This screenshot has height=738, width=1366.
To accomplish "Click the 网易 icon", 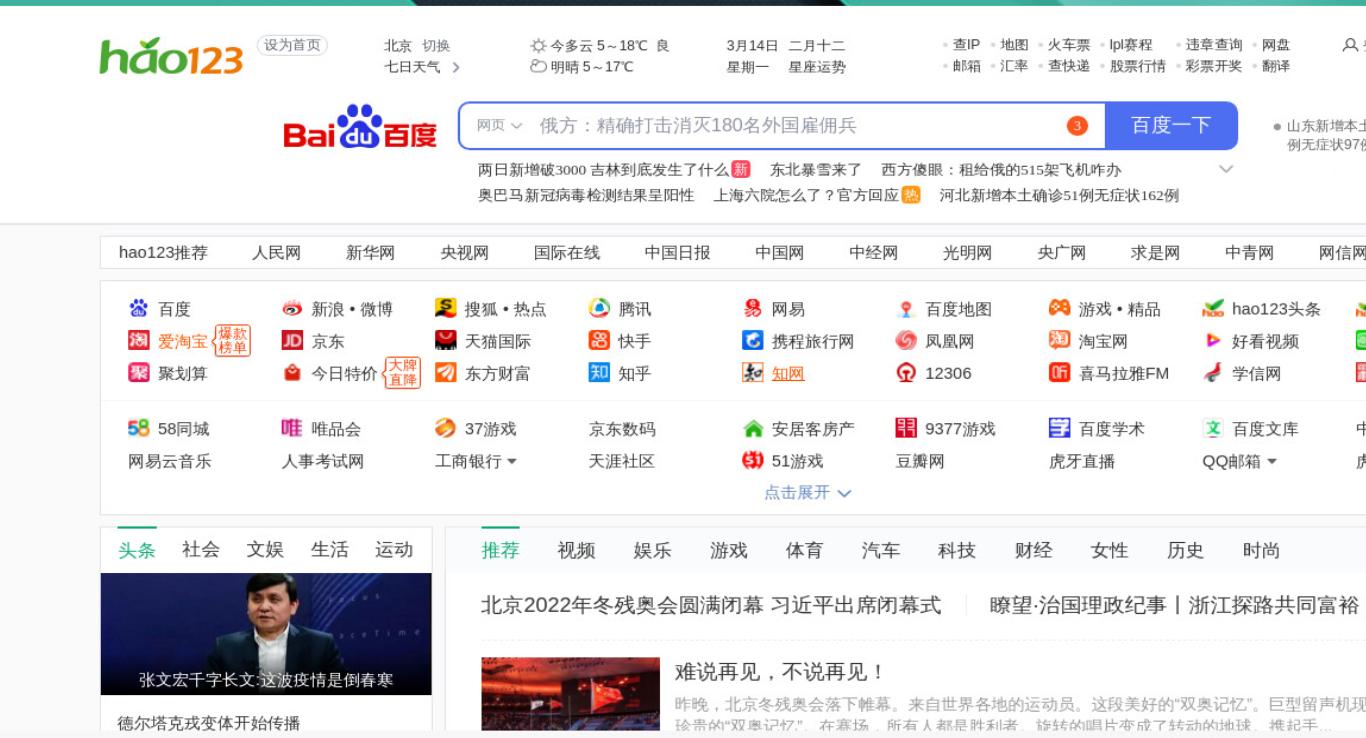I will coord(753,308).
